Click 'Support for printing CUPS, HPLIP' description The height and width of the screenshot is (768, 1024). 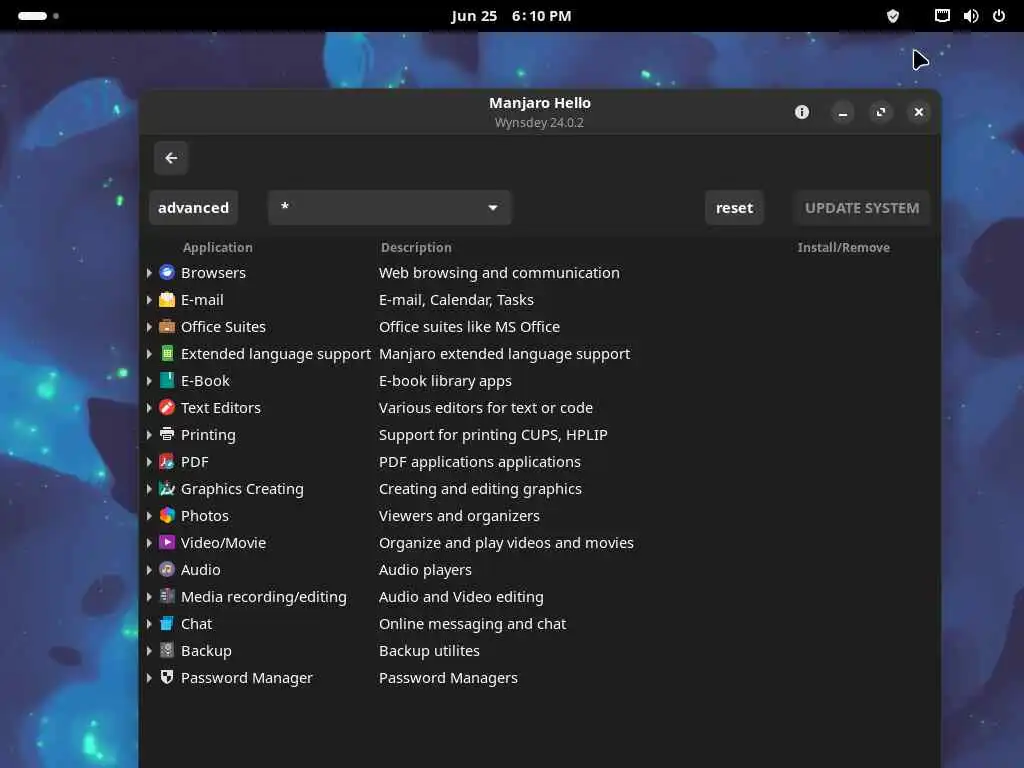point(493,435)
